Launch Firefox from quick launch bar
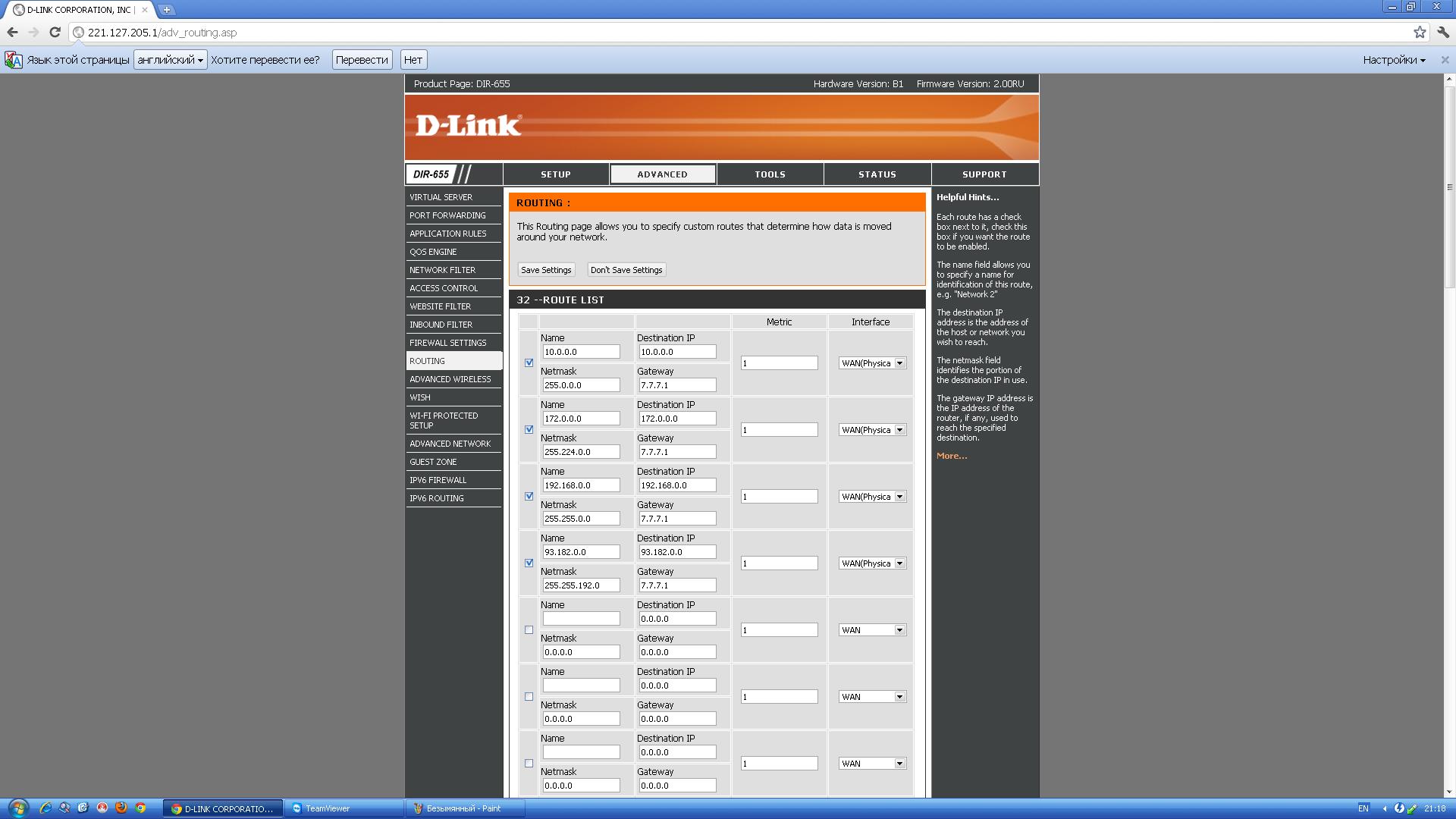The image size is (1456, 819). (x=121, y=808)
